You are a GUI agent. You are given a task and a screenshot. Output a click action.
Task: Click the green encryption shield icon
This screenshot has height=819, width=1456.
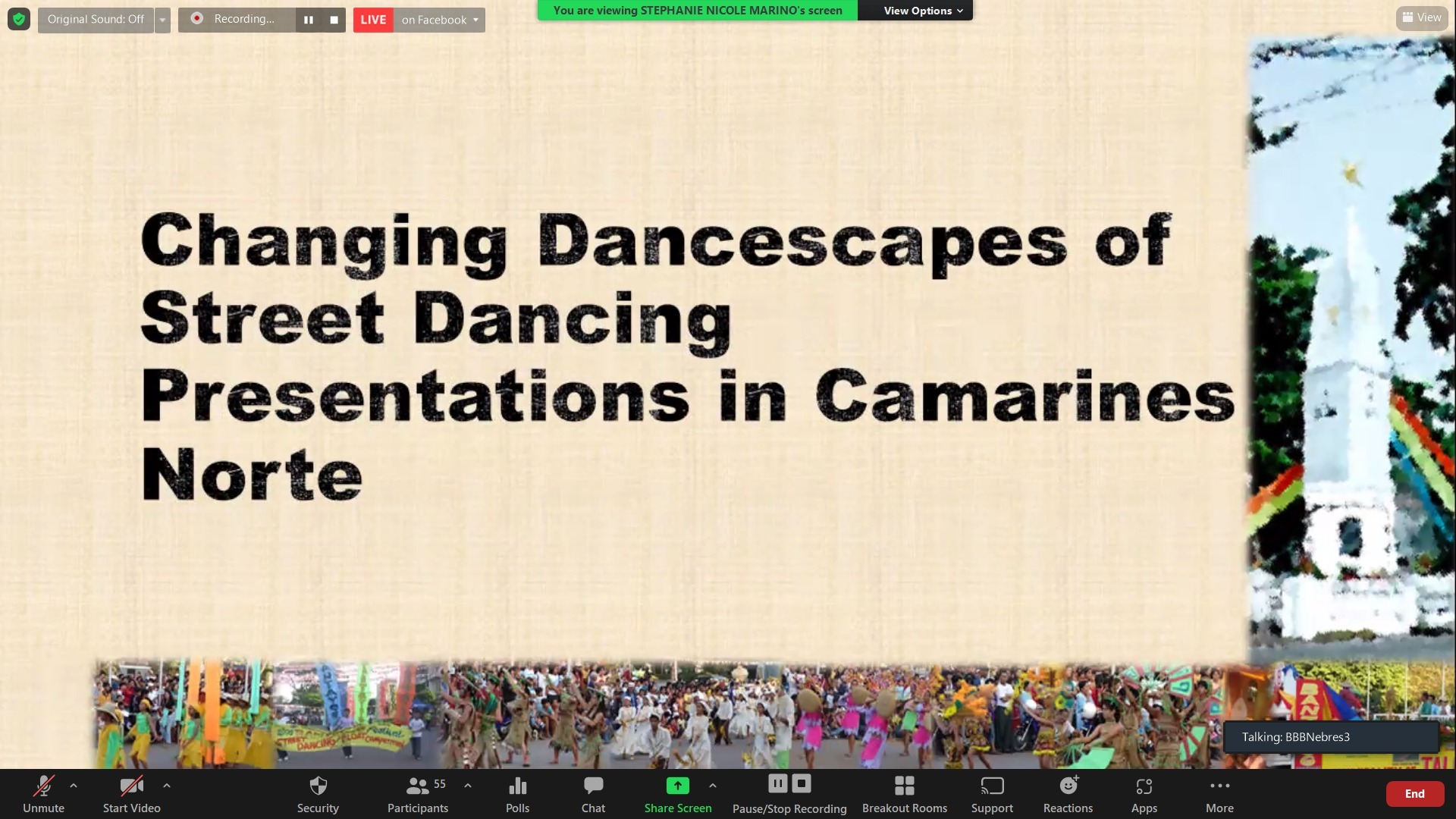point(19,19)
